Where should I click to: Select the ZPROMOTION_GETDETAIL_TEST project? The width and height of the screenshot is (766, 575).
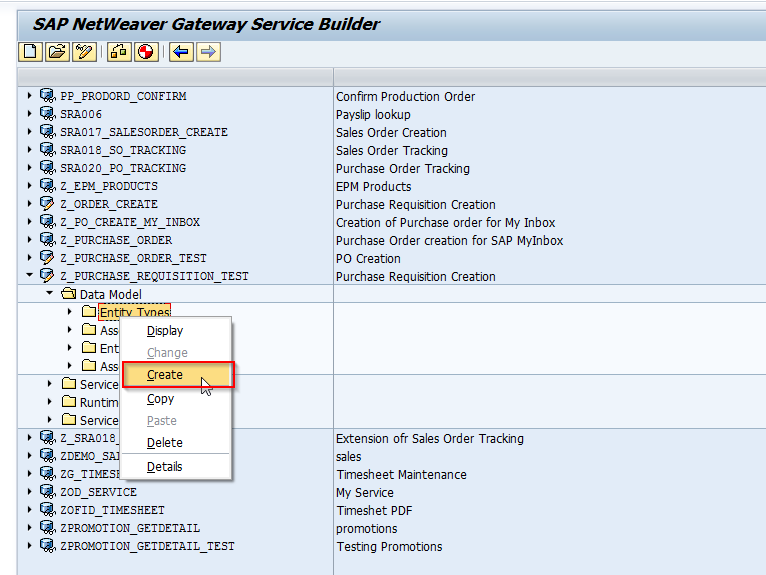pos(147,546)
